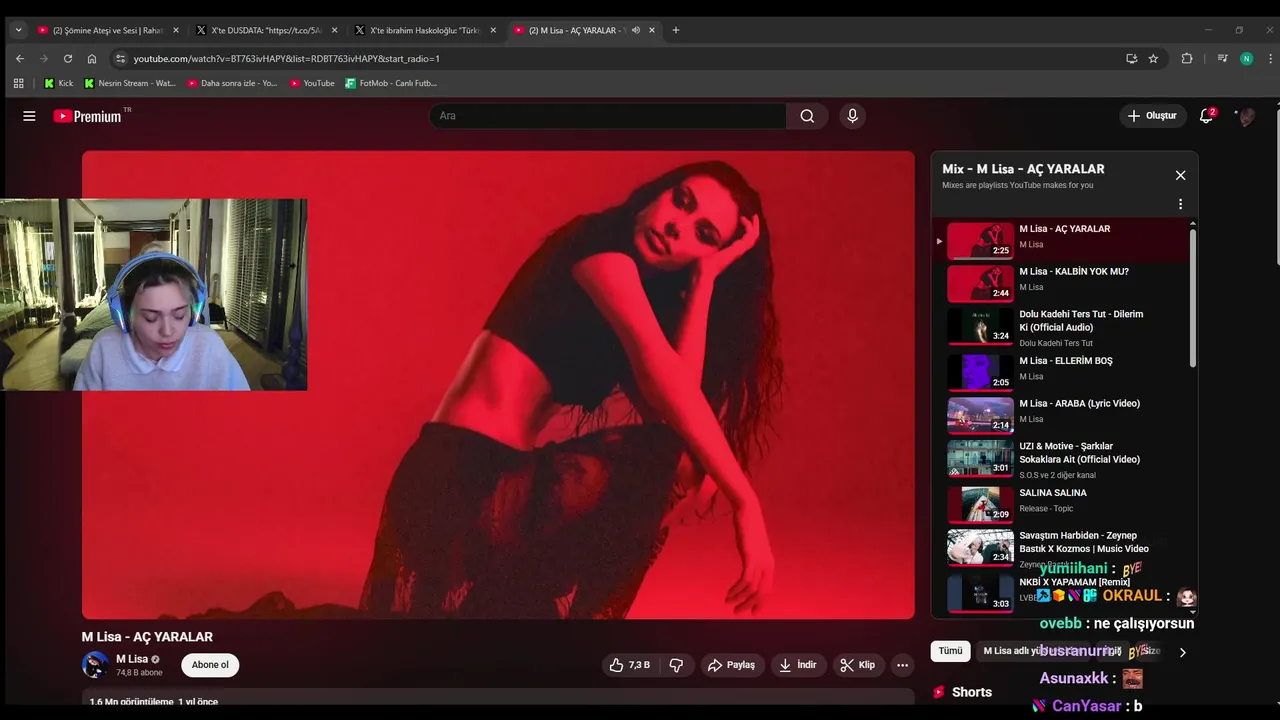Open the Kick bookmark
Image resolution: width=1280 pixels, height=720 pixels.
58,83
